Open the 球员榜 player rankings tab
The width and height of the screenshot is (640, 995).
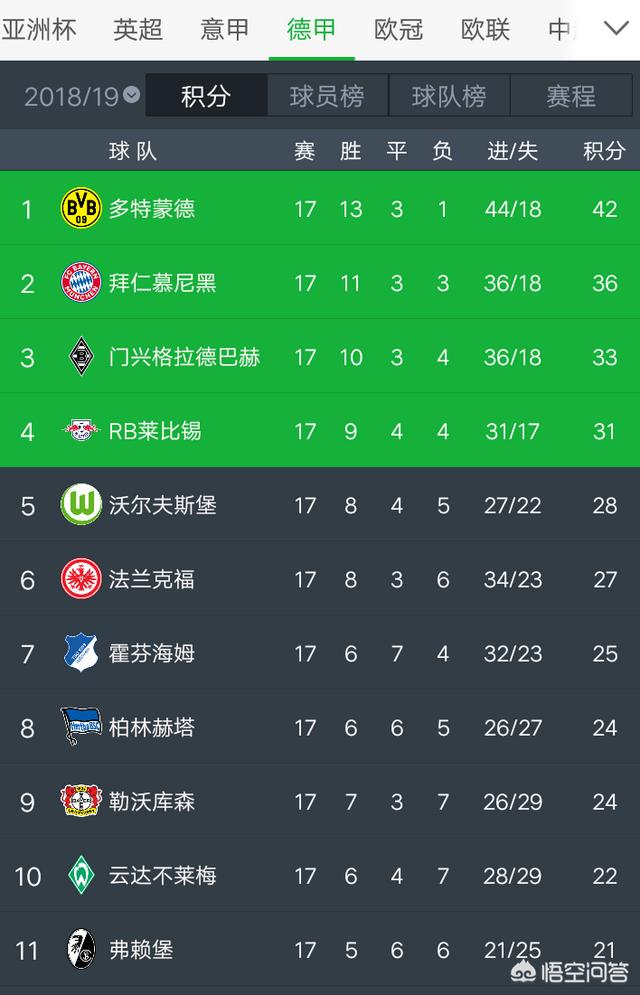pos(327,96)
